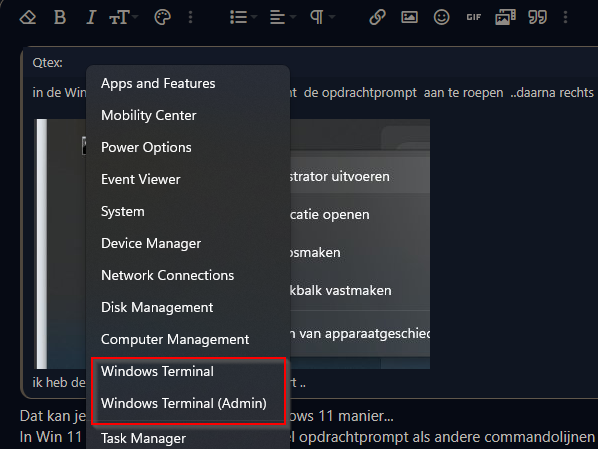This screenshot has height=449, width=598.
Task: Open the smiley emoji picker
Action: [441, 18]
